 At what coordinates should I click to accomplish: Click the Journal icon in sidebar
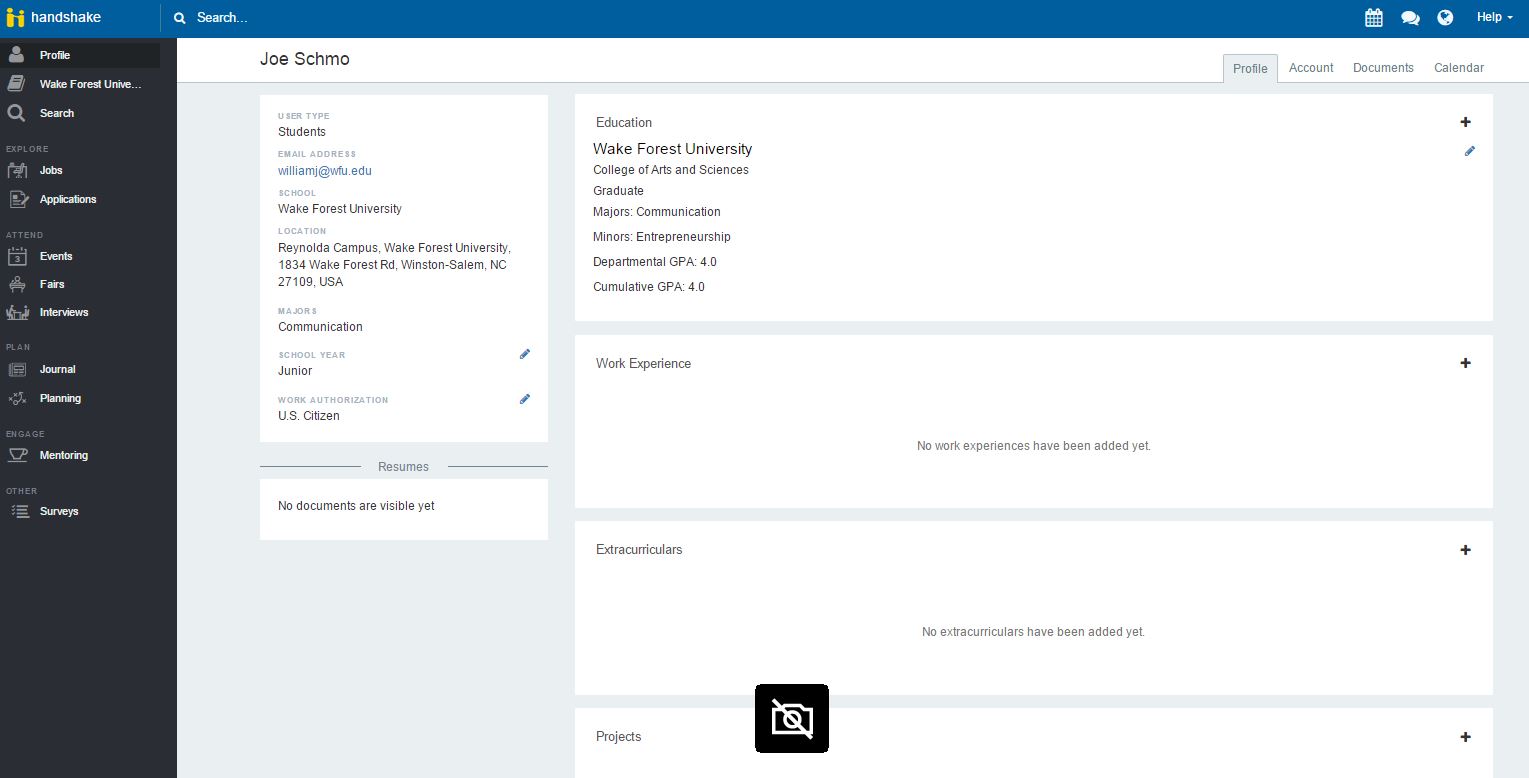pos(18,369)
